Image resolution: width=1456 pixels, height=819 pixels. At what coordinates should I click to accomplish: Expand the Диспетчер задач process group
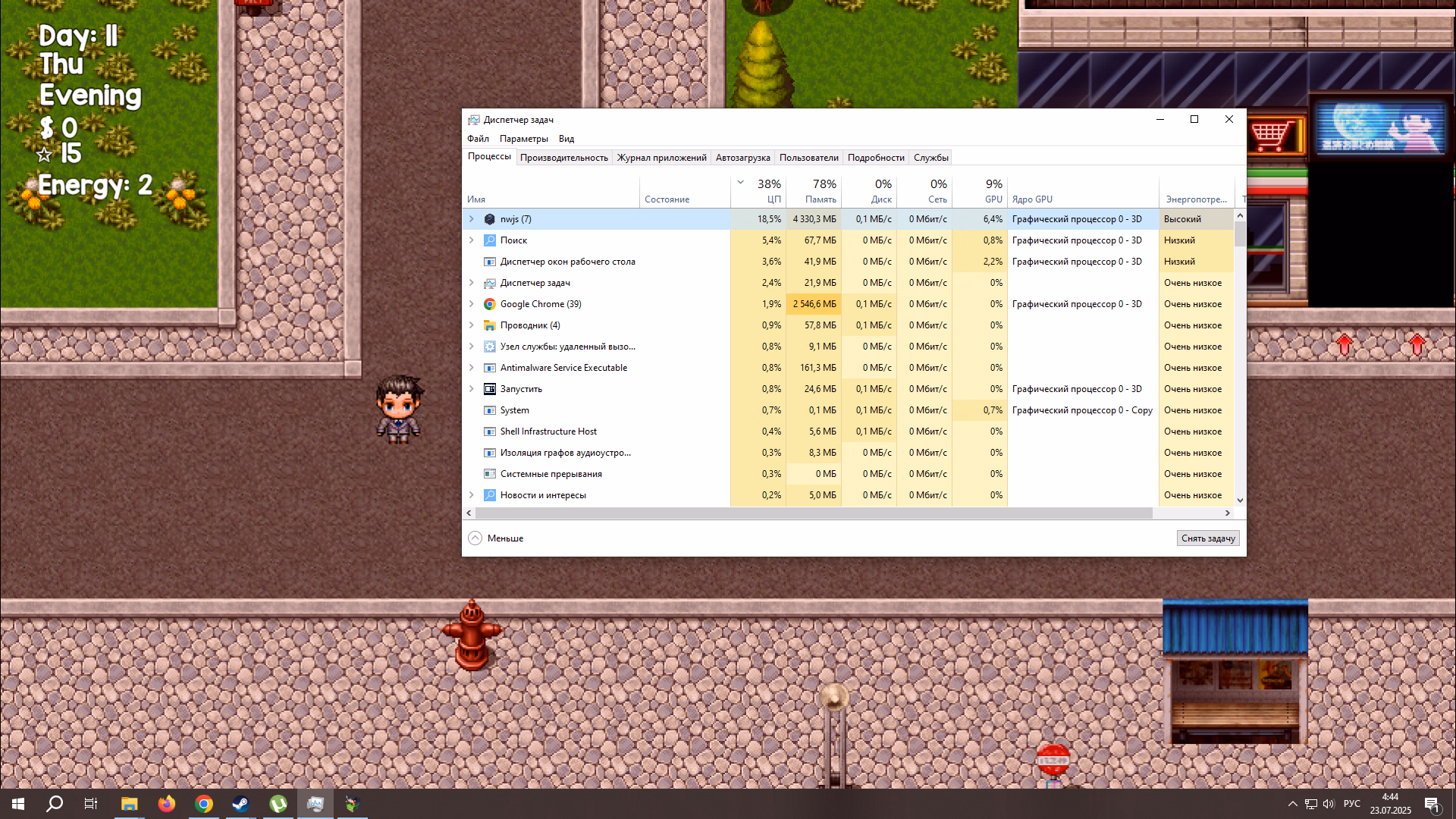[x=471, y=283]
